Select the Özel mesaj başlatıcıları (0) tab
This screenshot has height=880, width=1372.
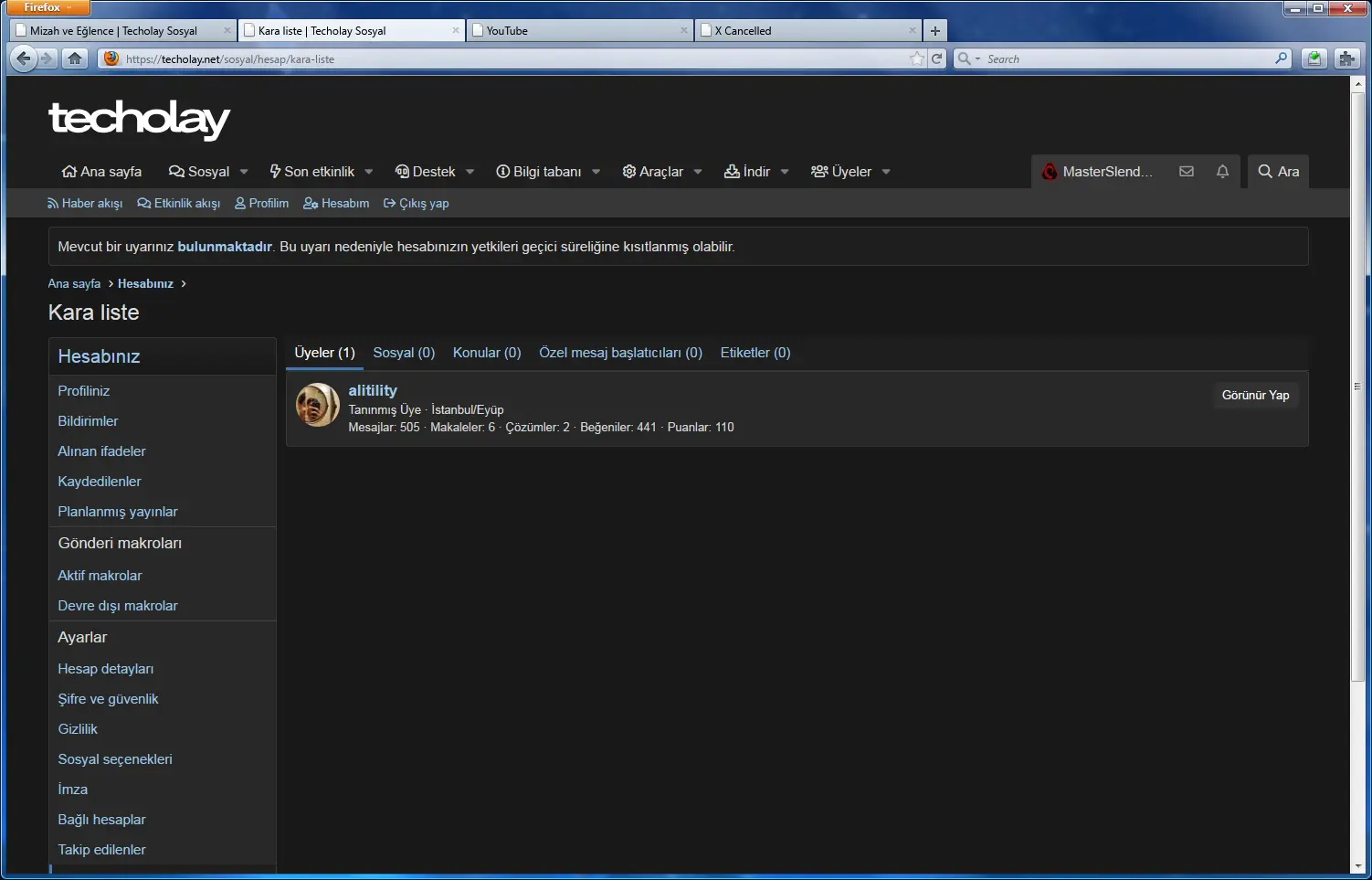pyautogui.click(x=620, y=353)
